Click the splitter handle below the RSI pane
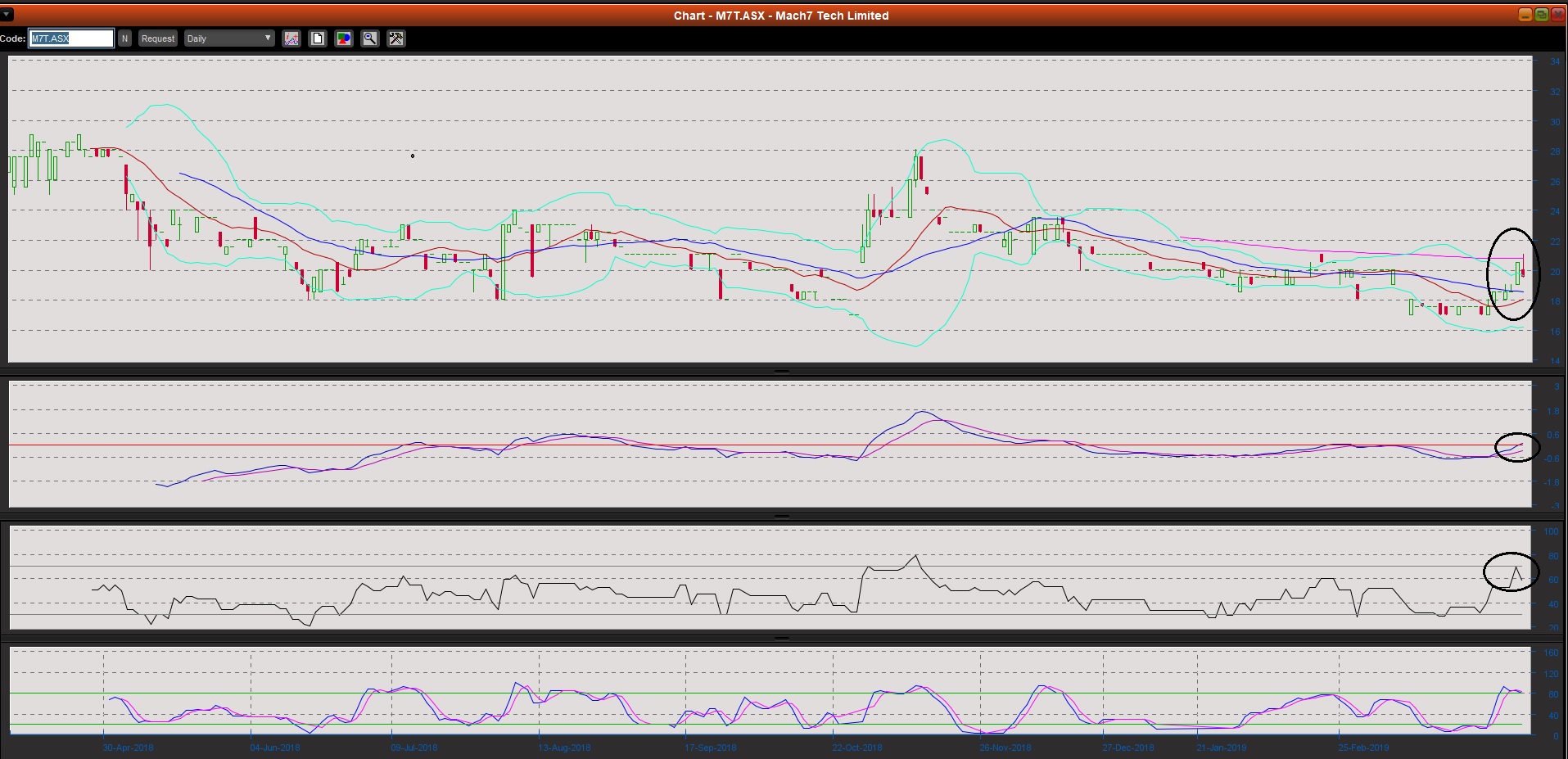The height and width of the screenshot is (759, 1568). (782, 638)
